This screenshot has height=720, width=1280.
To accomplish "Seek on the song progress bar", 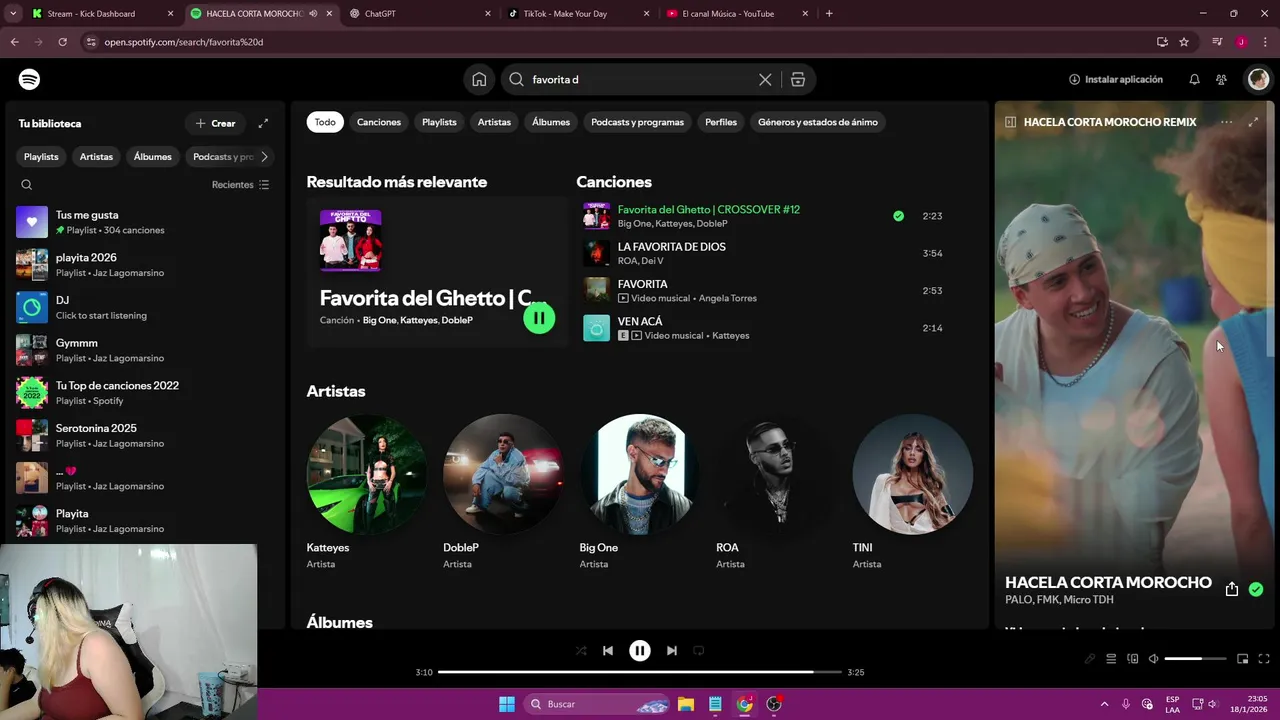I will [x=640, y=672].
